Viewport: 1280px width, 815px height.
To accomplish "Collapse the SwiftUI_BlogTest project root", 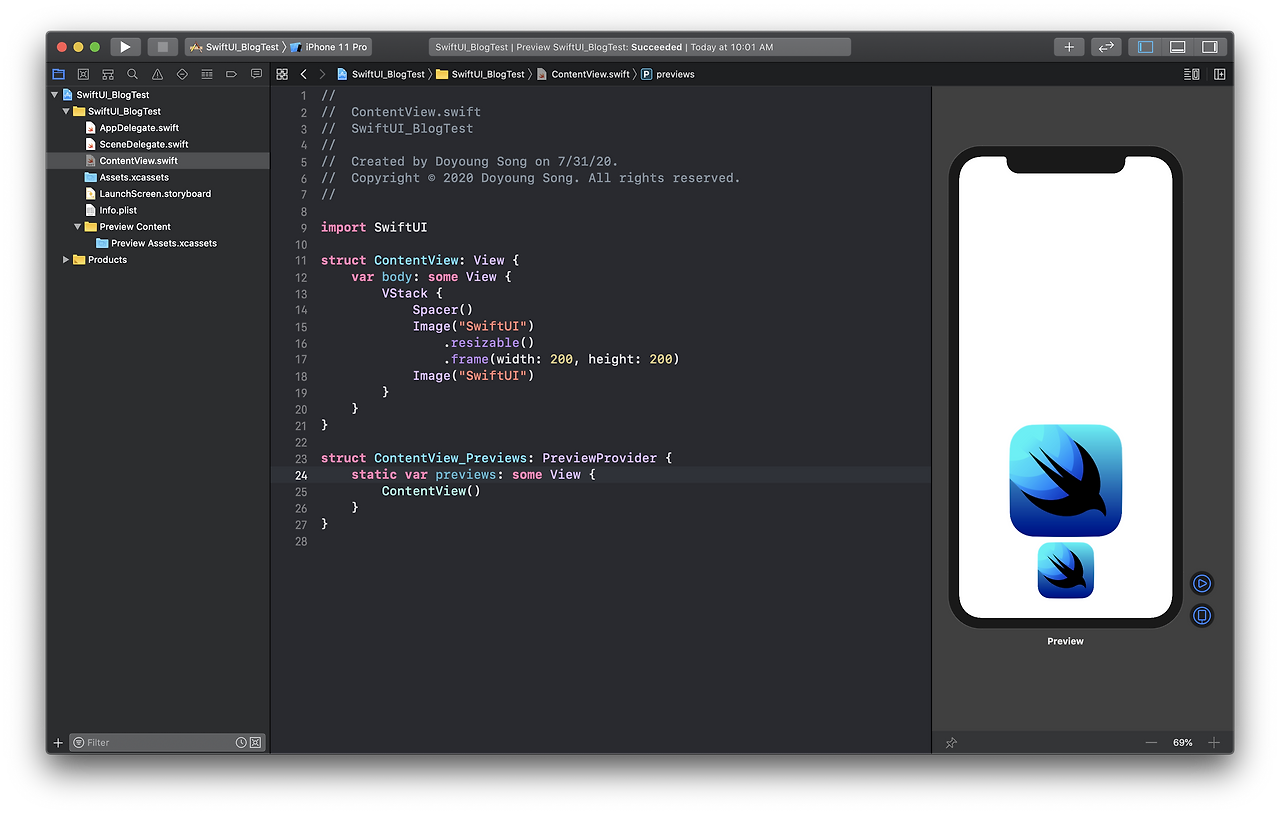I will (x=55, y=95).
